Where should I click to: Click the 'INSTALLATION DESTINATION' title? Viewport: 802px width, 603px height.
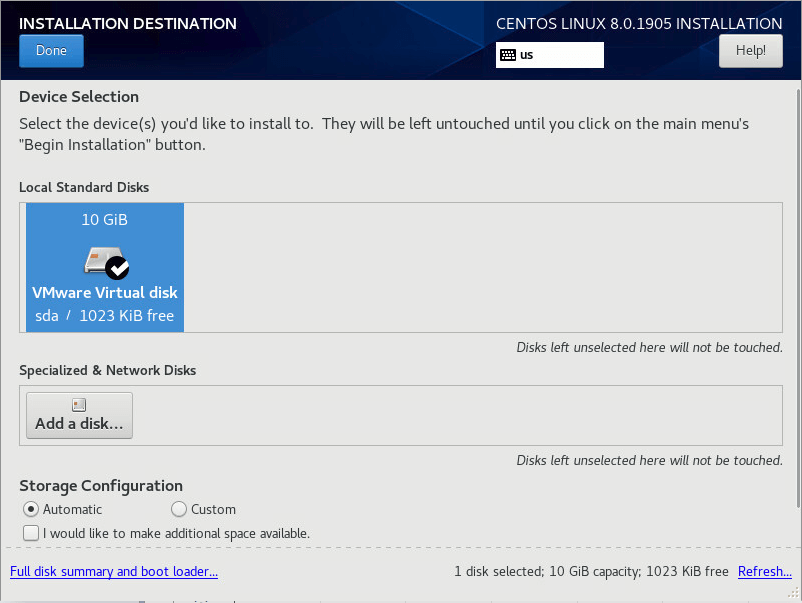click(128, 24)
